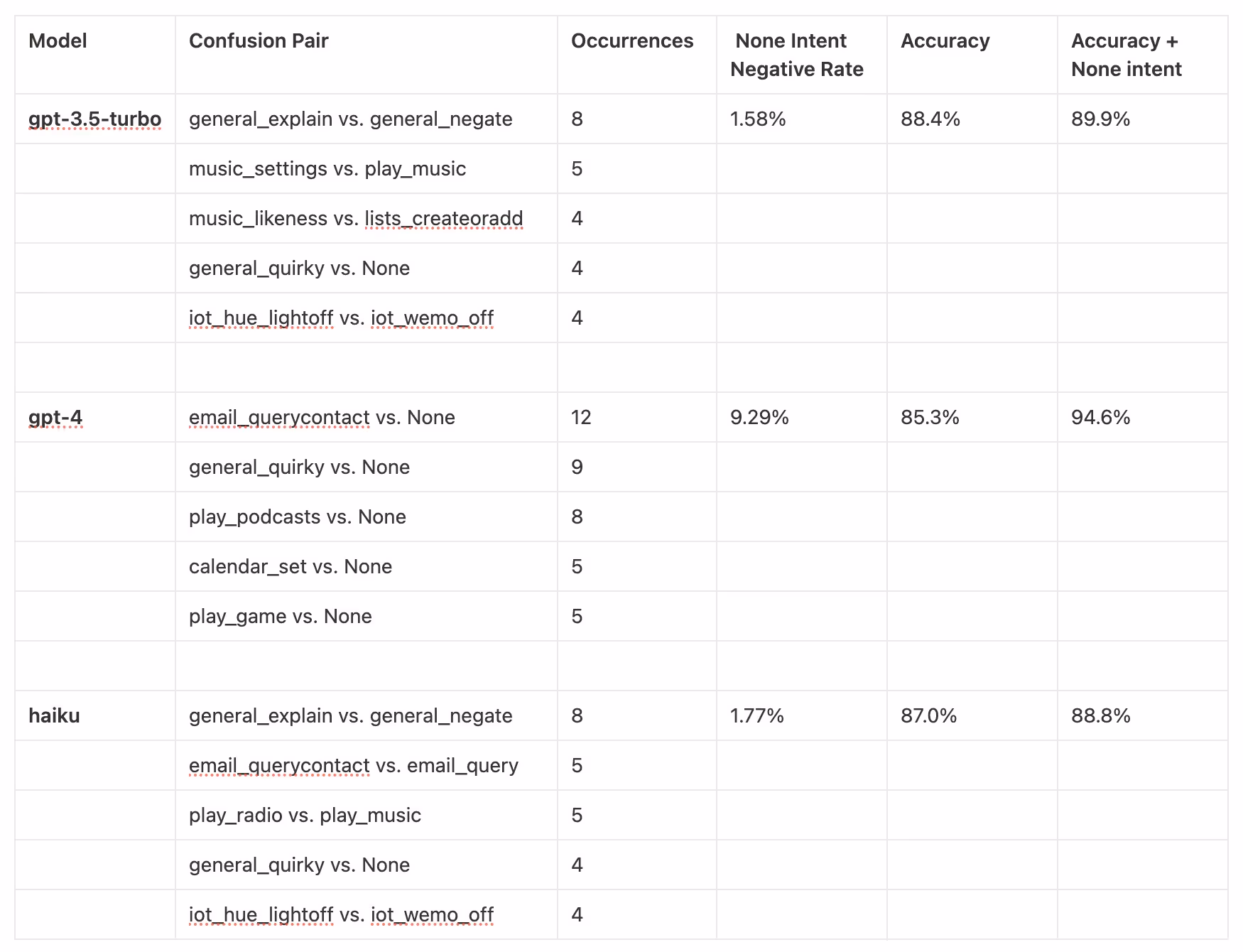Select the "gpt-3.5-turbo" model cell
The height and width of the screenshot is (952, 1243).
95,119
